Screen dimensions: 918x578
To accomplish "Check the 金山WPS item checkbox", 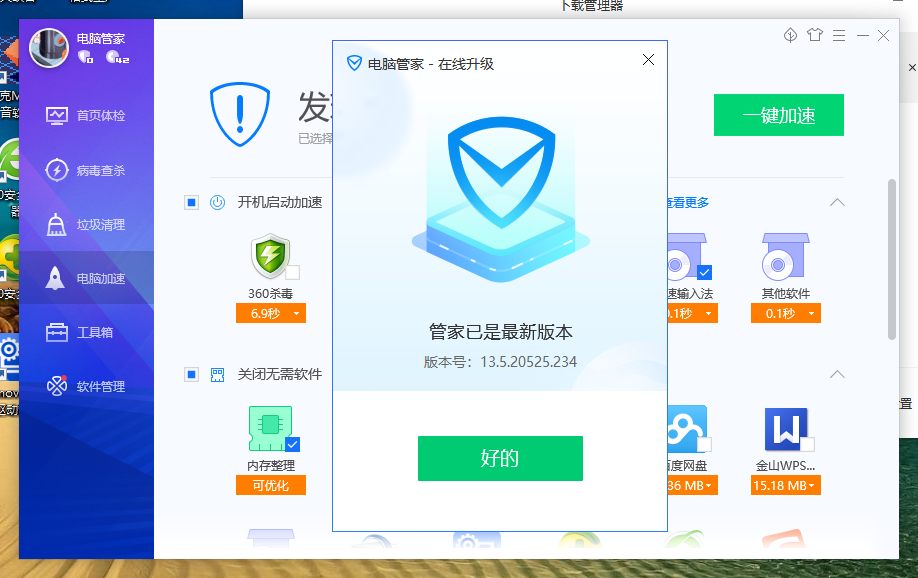I will (808, 444).
